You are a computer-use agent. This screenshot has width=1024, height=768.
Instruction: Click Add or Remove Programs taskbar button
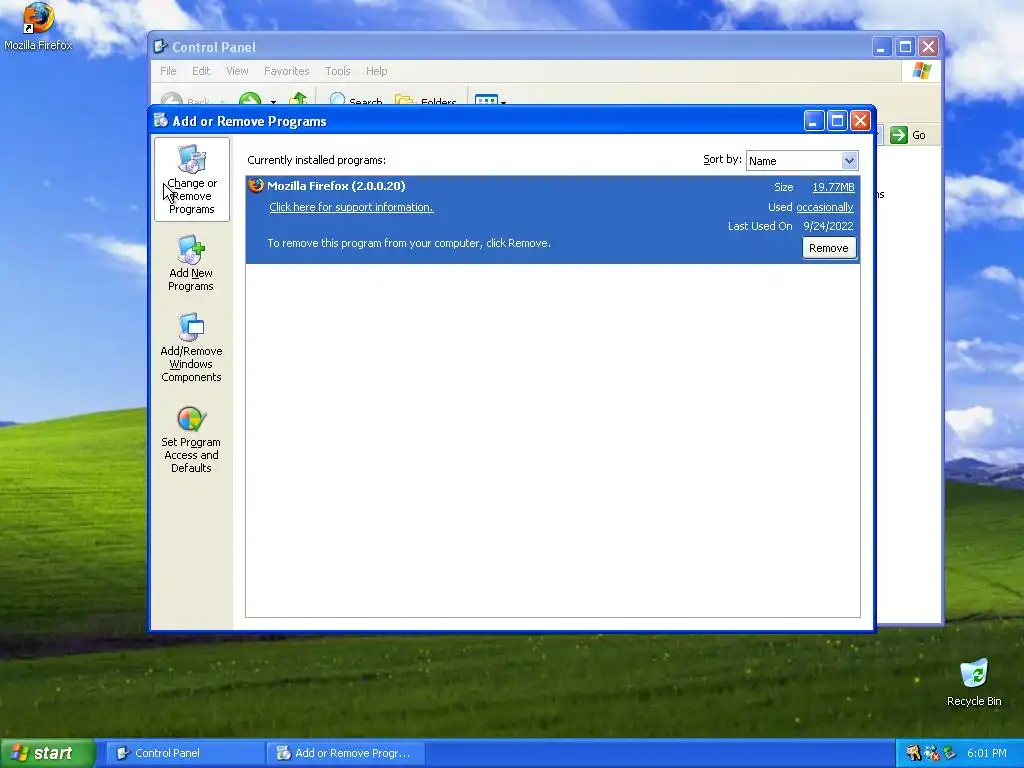coord(346,753)
